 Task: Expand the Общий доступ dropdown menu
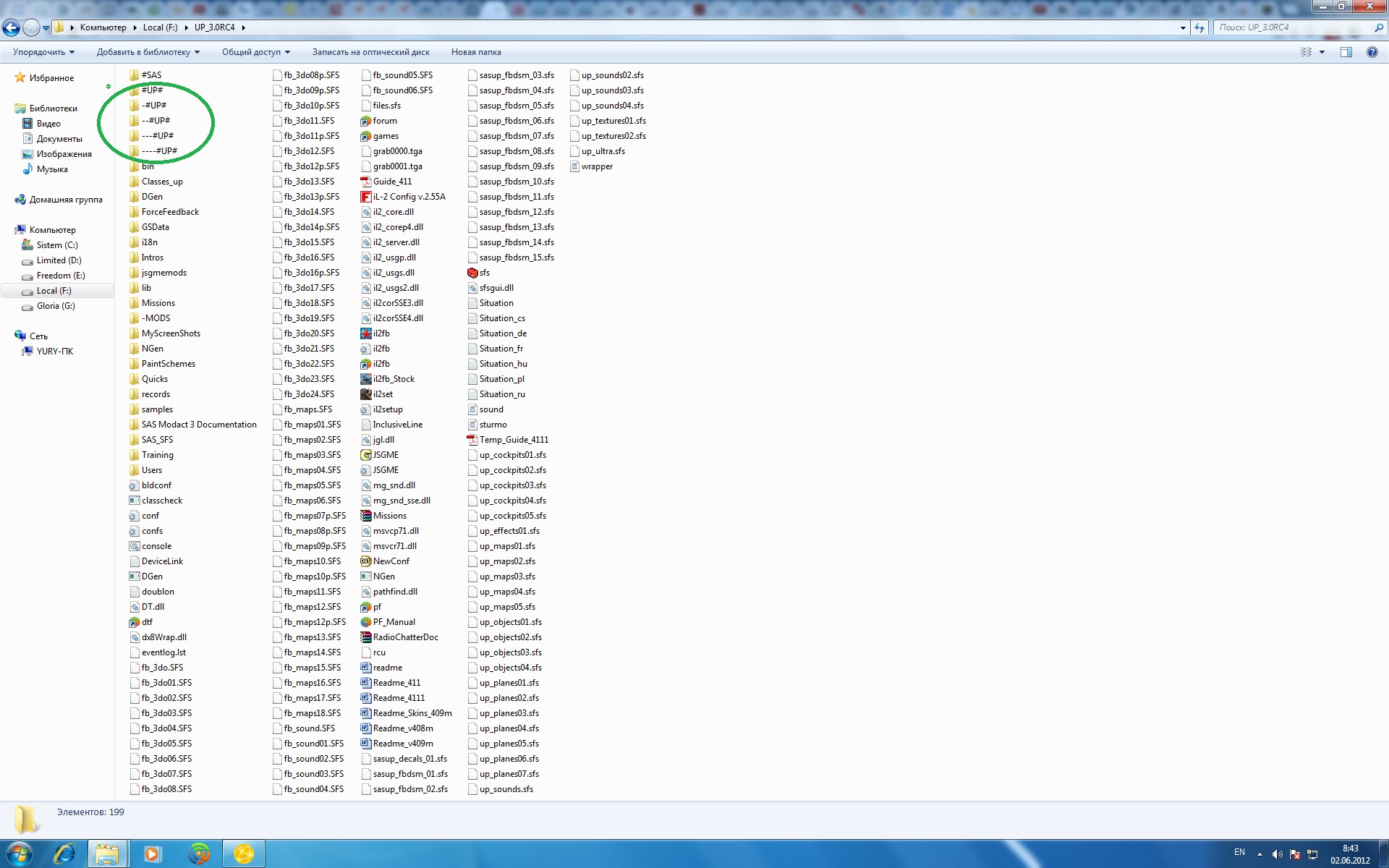click(x=255, y=52)
